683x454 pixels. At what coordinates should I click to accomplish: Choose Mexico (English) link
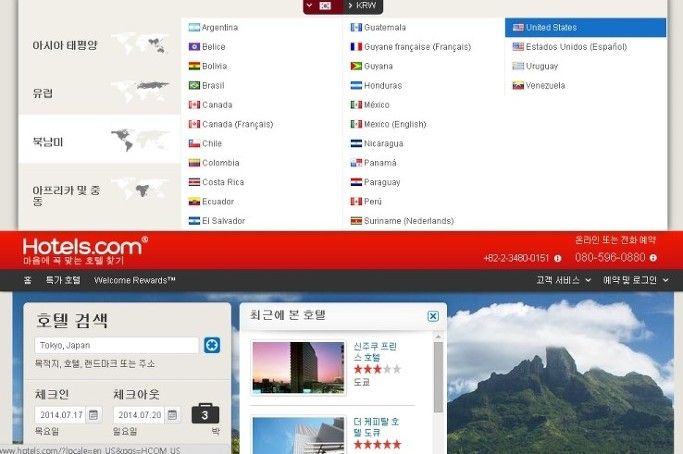tap(395, 124)
